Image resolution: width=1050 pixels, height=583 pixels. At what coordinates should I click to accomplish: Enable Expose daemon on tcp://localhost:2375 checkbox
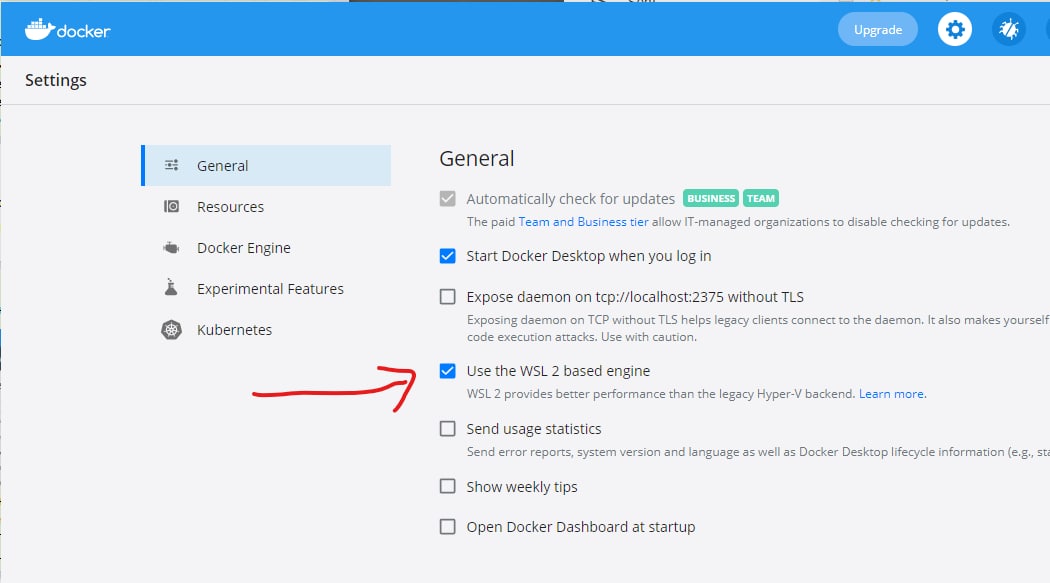[447, 297]
